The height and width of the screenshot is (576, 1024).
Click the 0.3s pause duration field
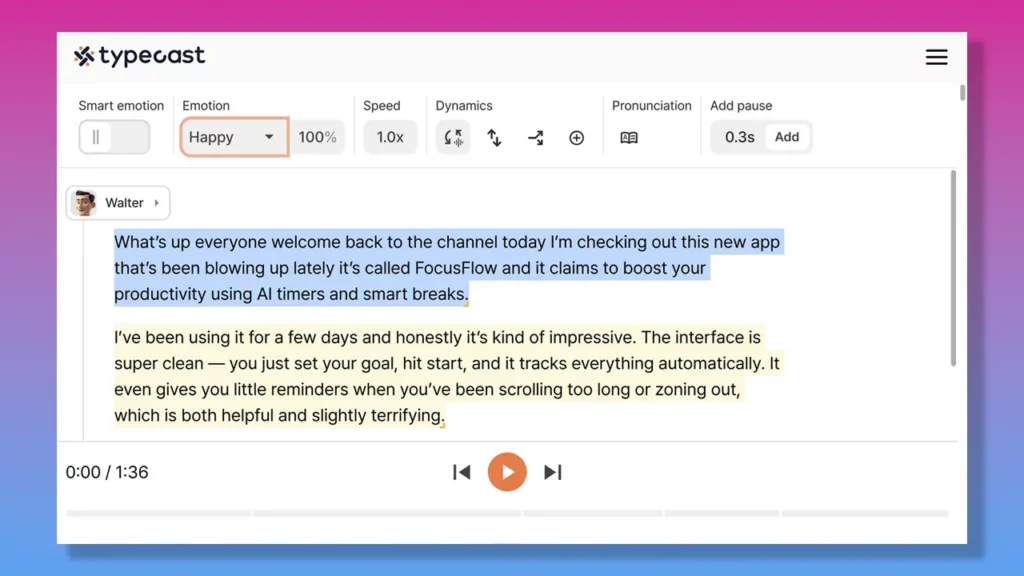[739, 137]
